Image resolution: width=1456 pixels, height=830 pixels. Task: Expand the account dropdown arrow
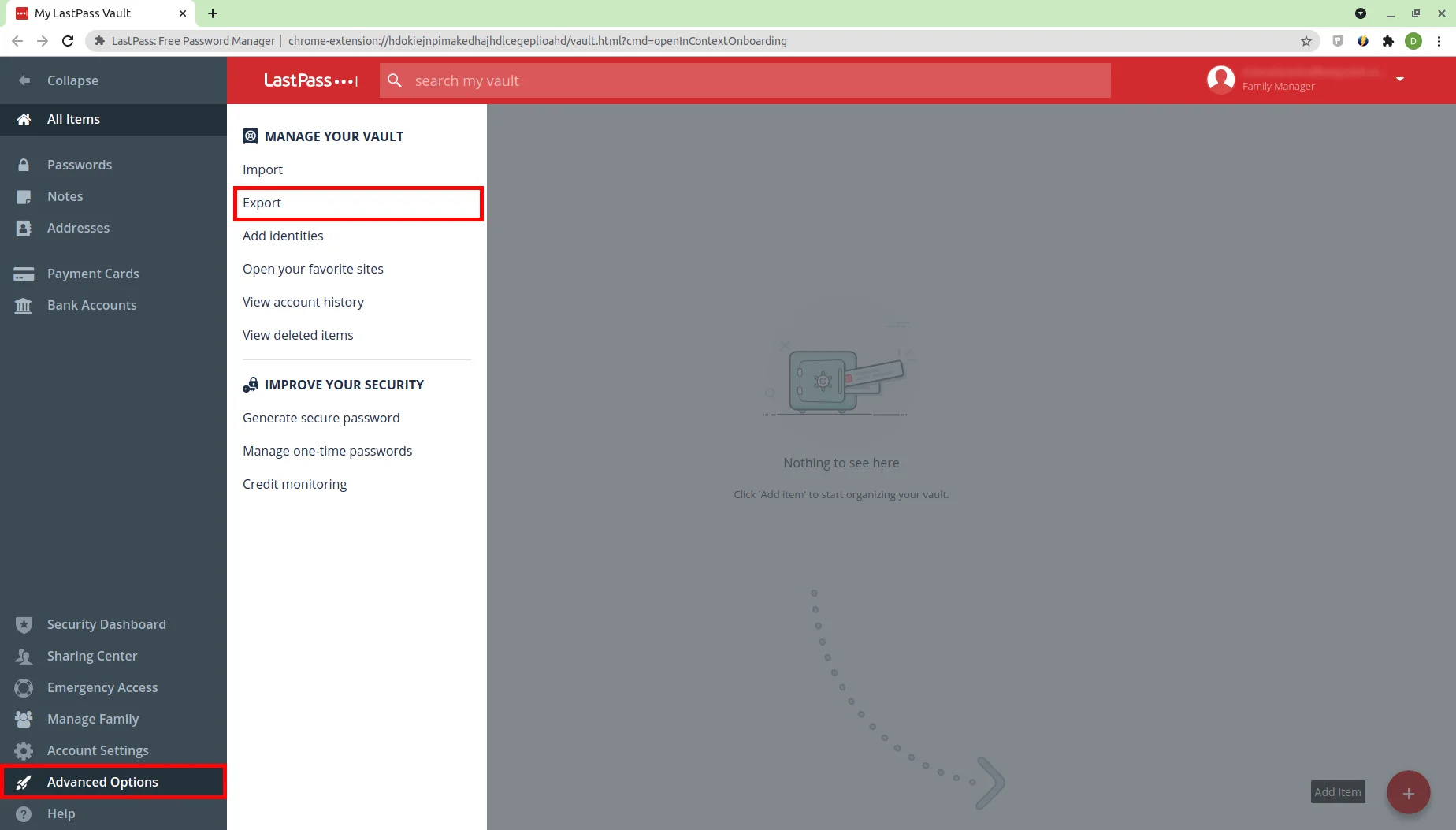[1400, 79]
